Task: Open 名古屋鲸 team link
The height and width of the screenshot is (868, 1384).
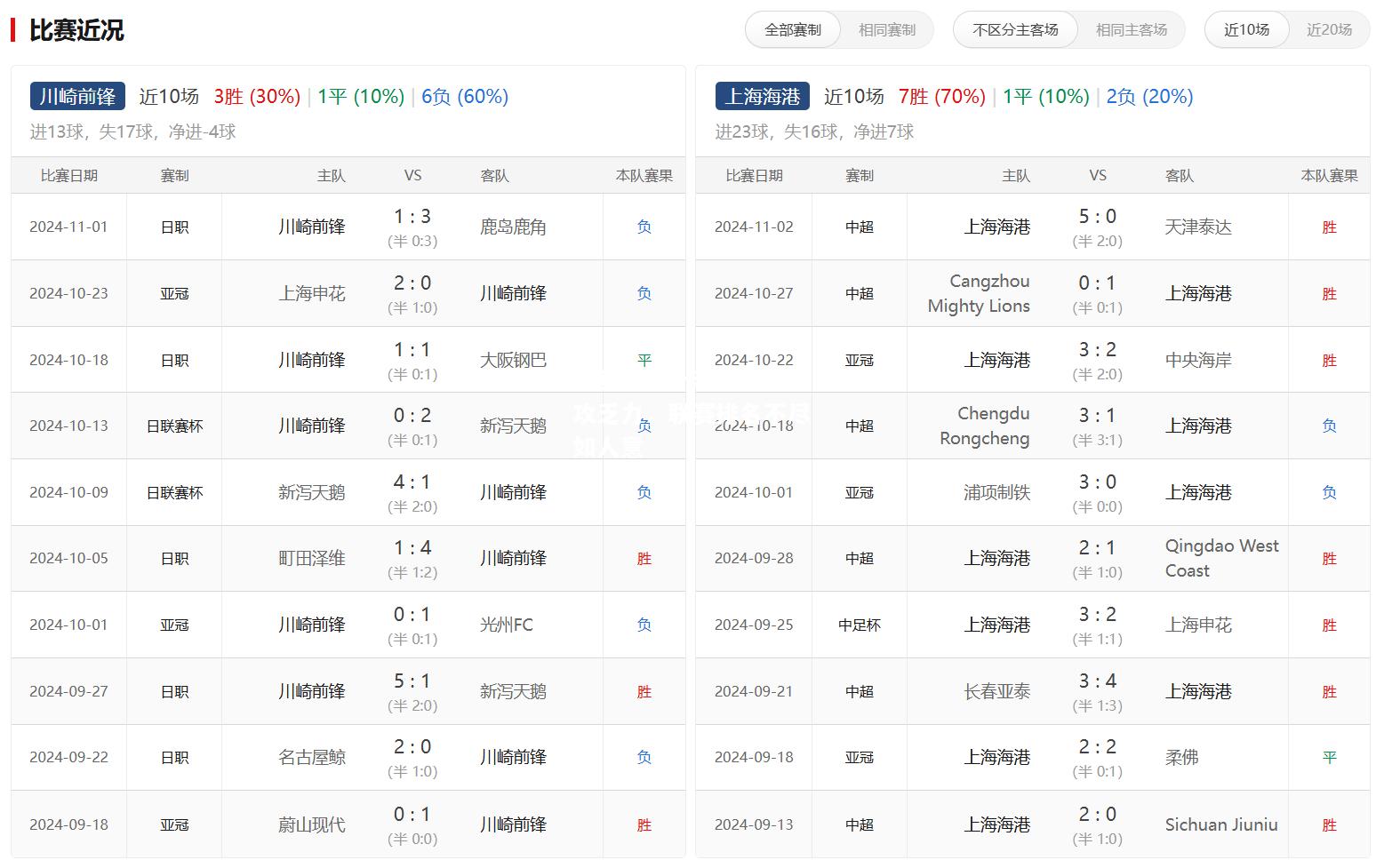Action: point(312,757)
